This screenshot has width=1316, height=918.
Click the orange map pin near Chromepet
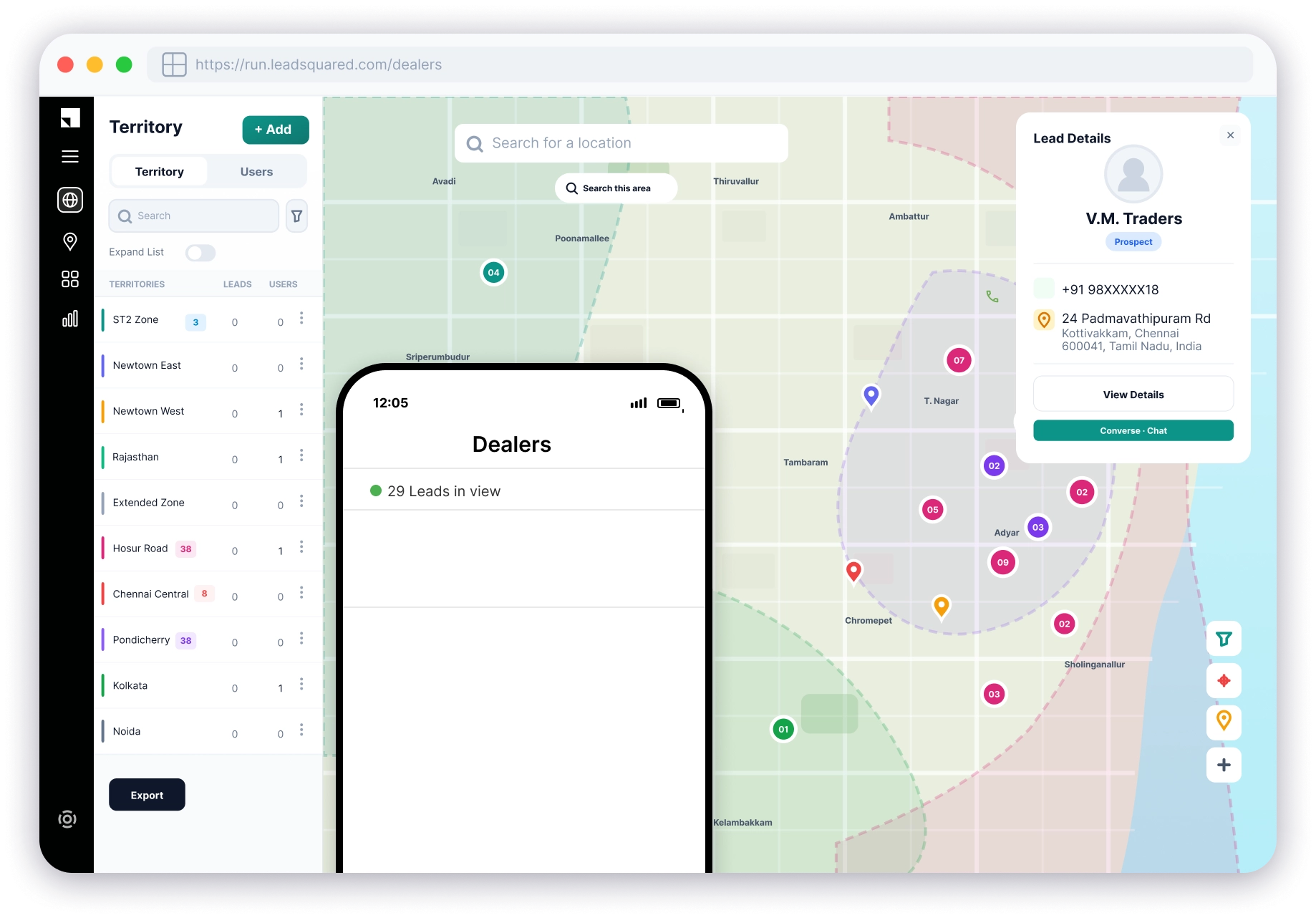[x=942, y=607]
